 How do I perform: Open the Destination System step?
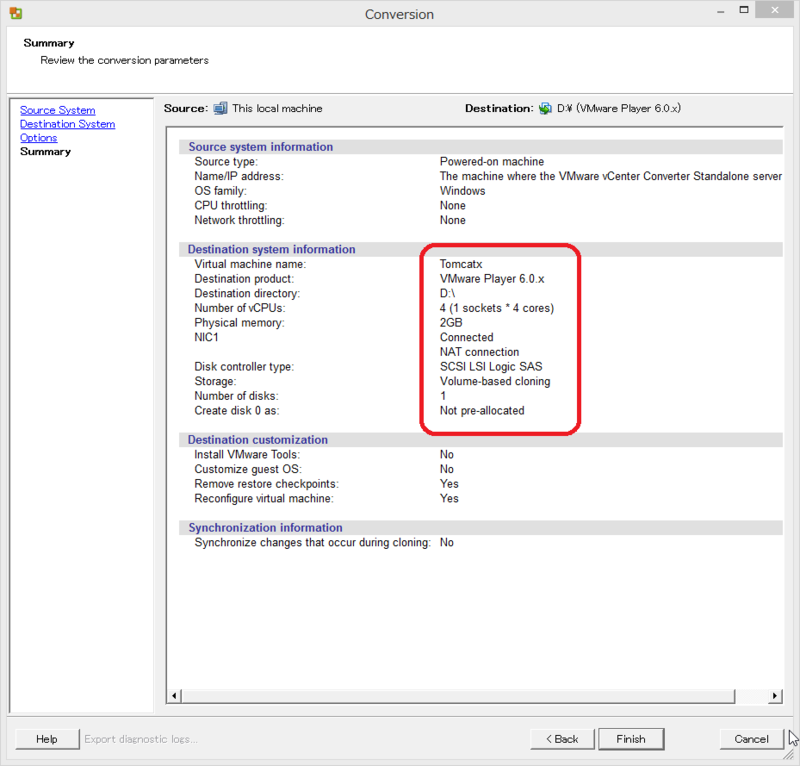pos(67,124)
